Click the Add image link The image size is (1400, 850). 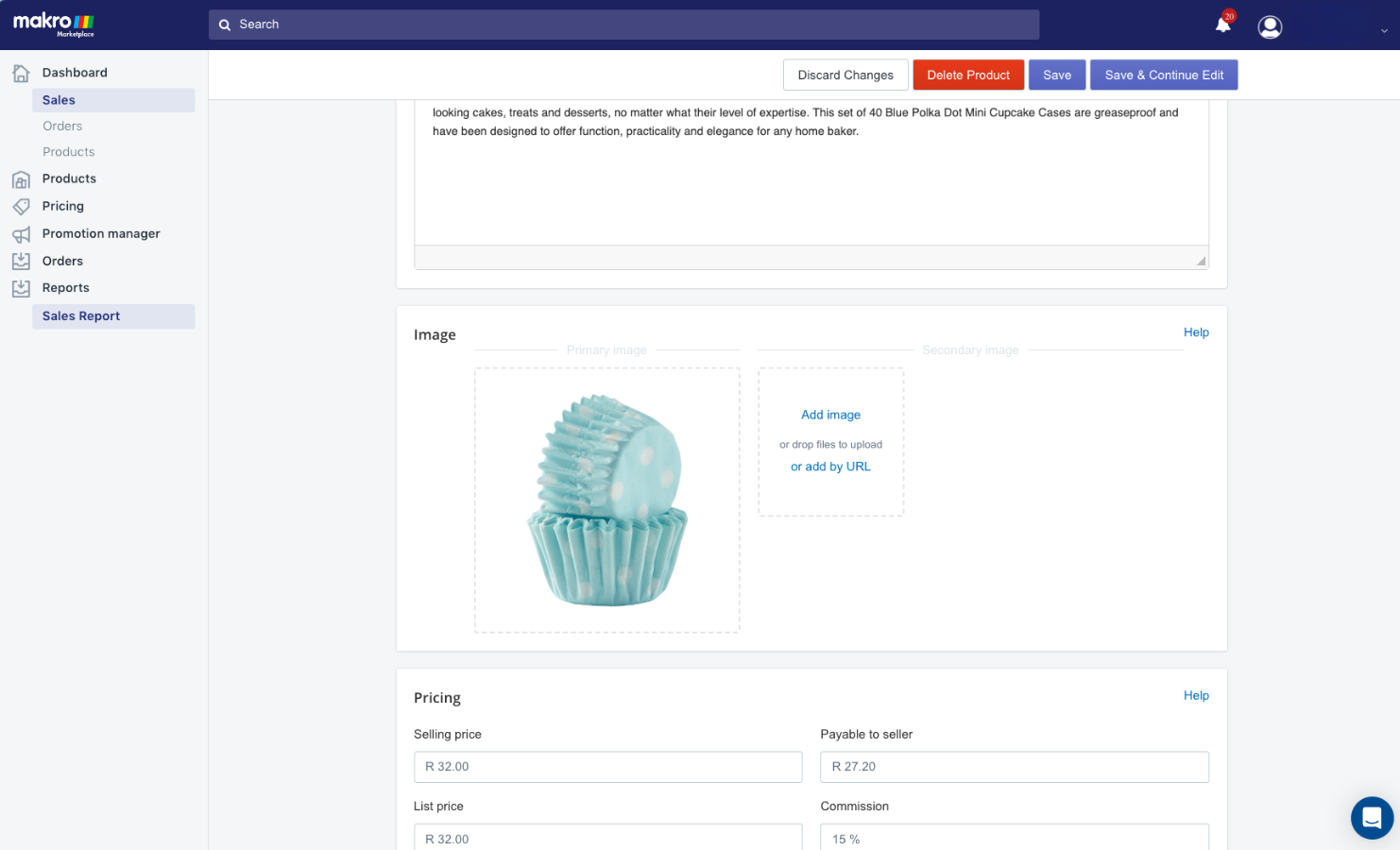(830, 415)
